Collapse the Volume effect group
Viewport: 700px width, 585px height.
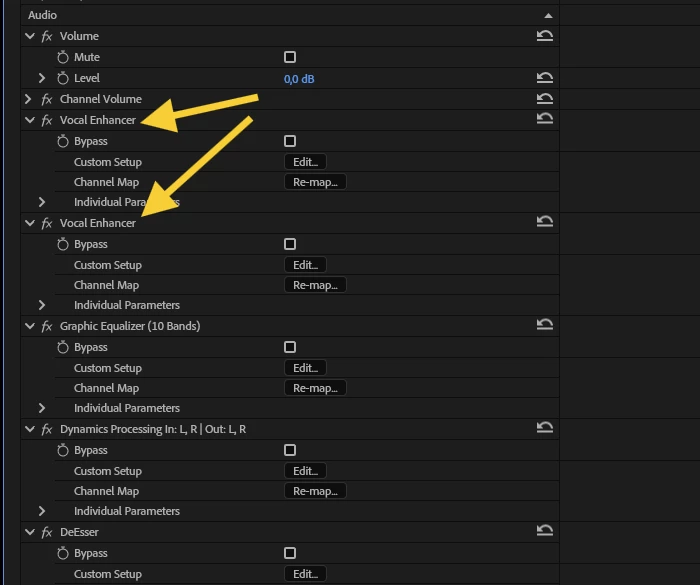click(x=30, y=36)
